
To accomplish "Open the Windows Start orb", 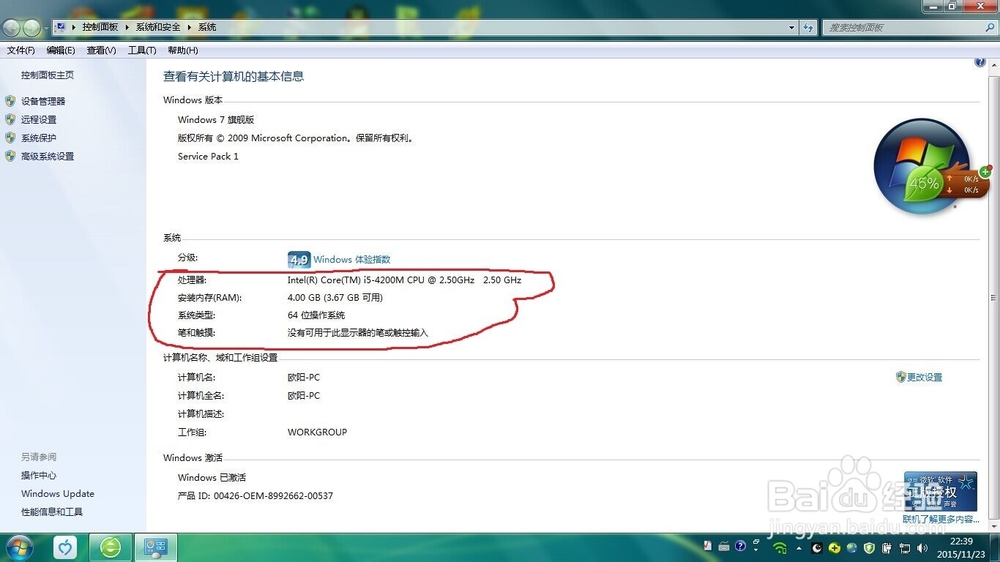I will click(18, 548).
